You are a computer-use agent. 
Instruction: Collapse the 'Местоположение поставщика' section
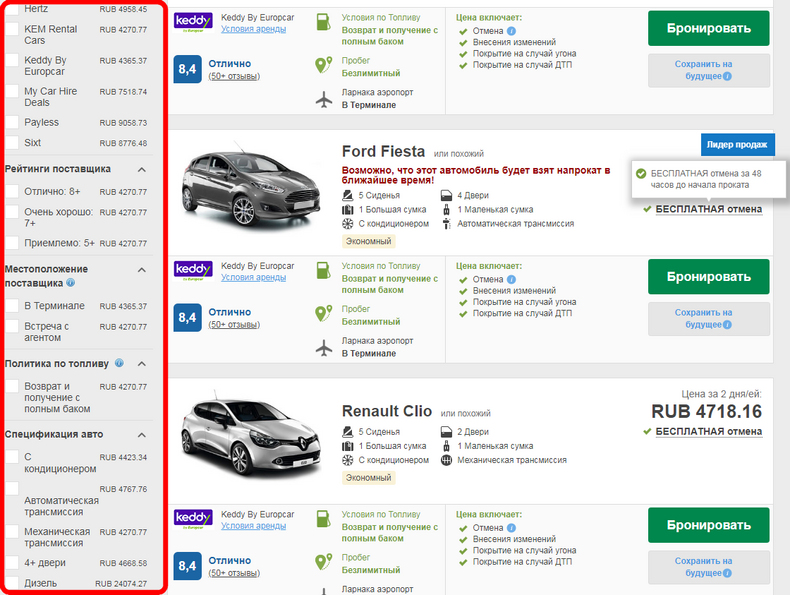click(x=142, y=270)
